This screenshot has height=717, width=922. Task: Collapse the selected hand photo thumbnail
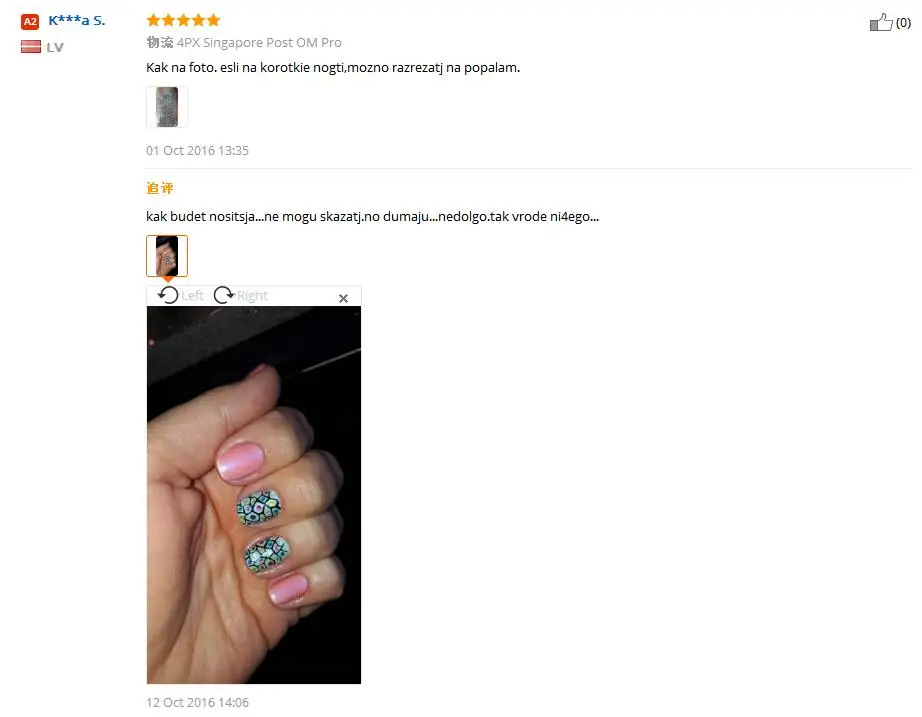167,256
